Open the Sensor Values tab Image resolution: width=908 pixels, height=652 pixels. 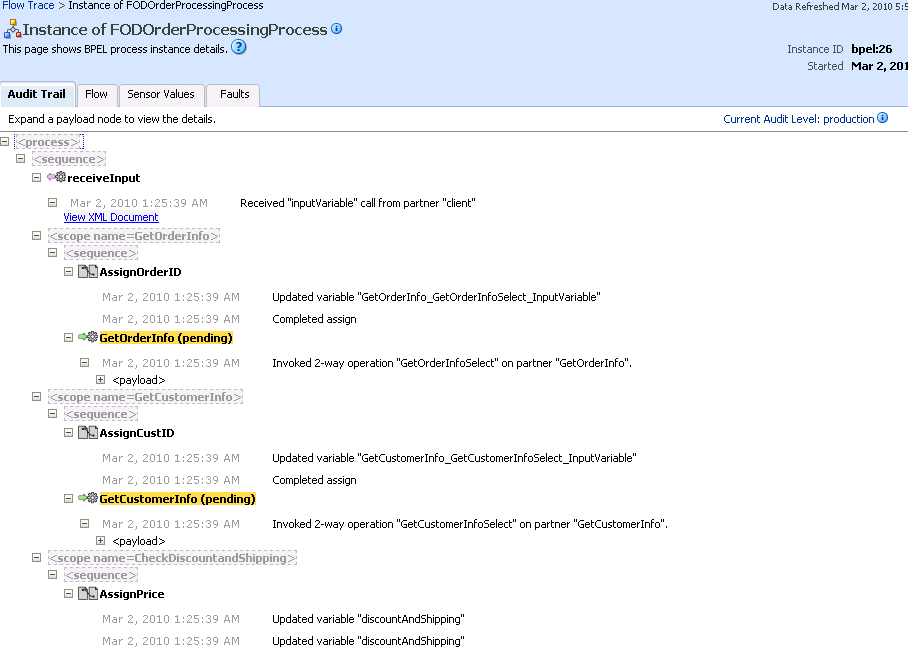click(161, 94)
